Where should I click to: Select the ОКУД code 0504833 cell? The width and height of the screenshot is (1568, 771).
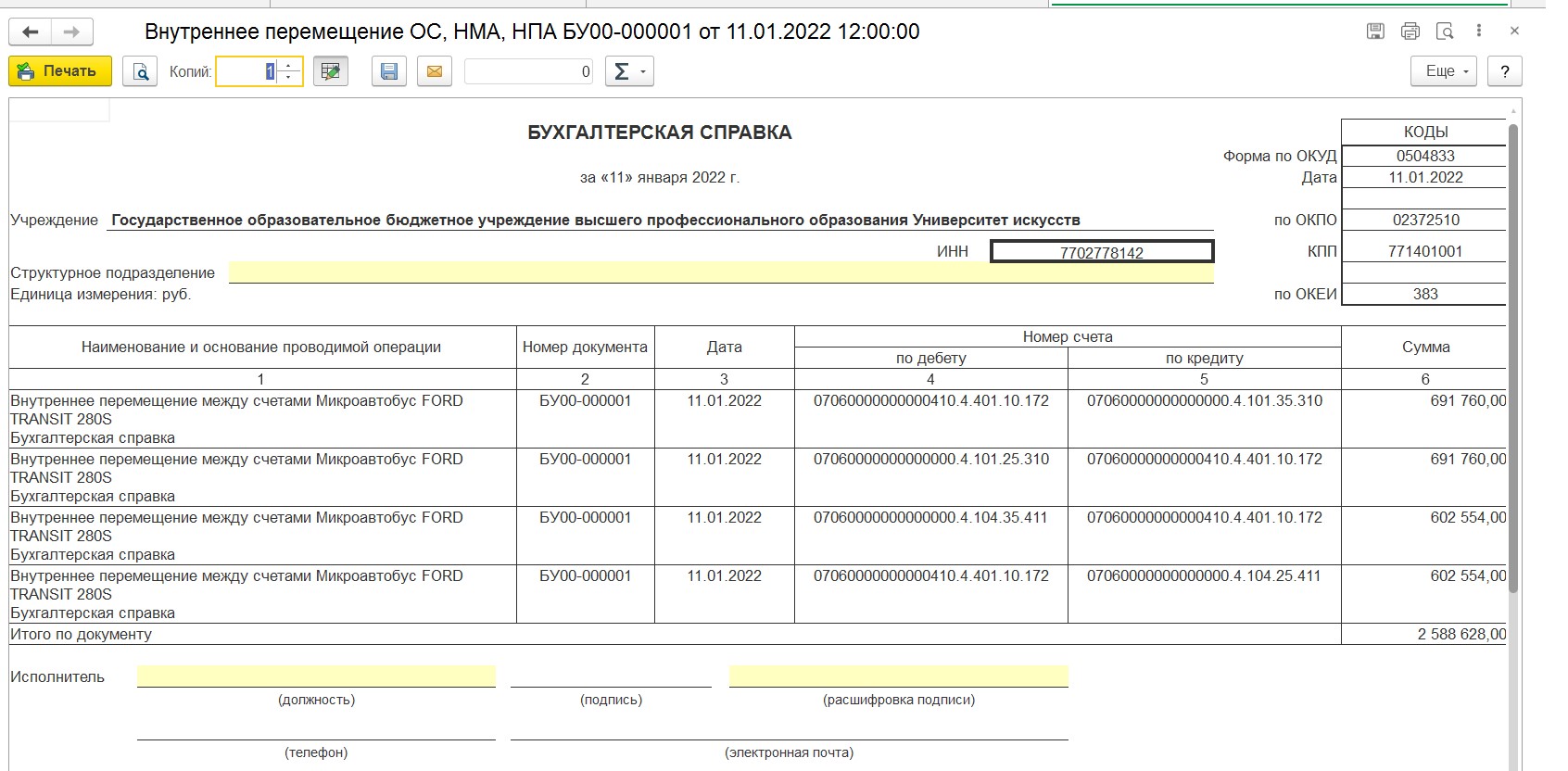[x=1425, y=156]
